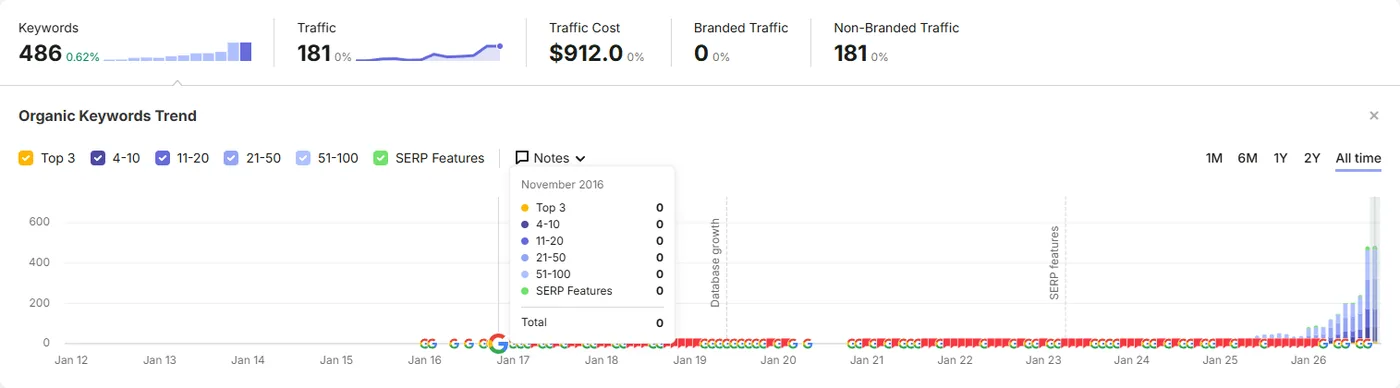Click the Jan 26 axis label
1400x388 pixels.
(1307, 360)
